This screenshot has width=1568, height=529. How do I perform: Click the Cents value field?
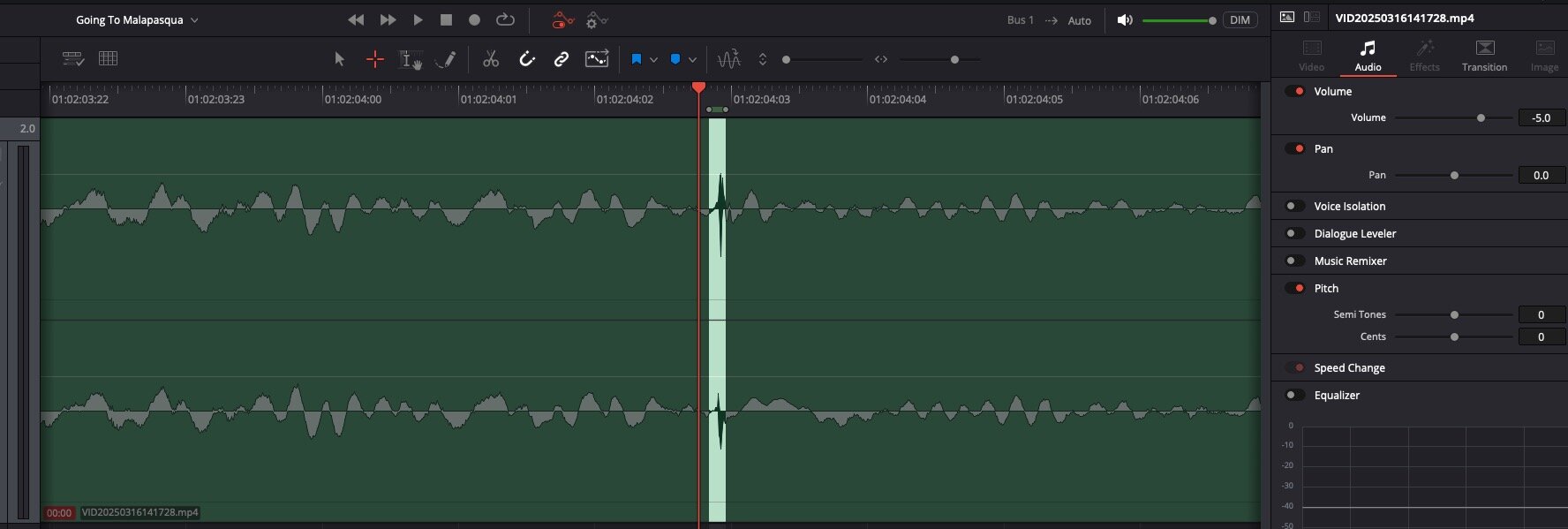pos(1542,336)
